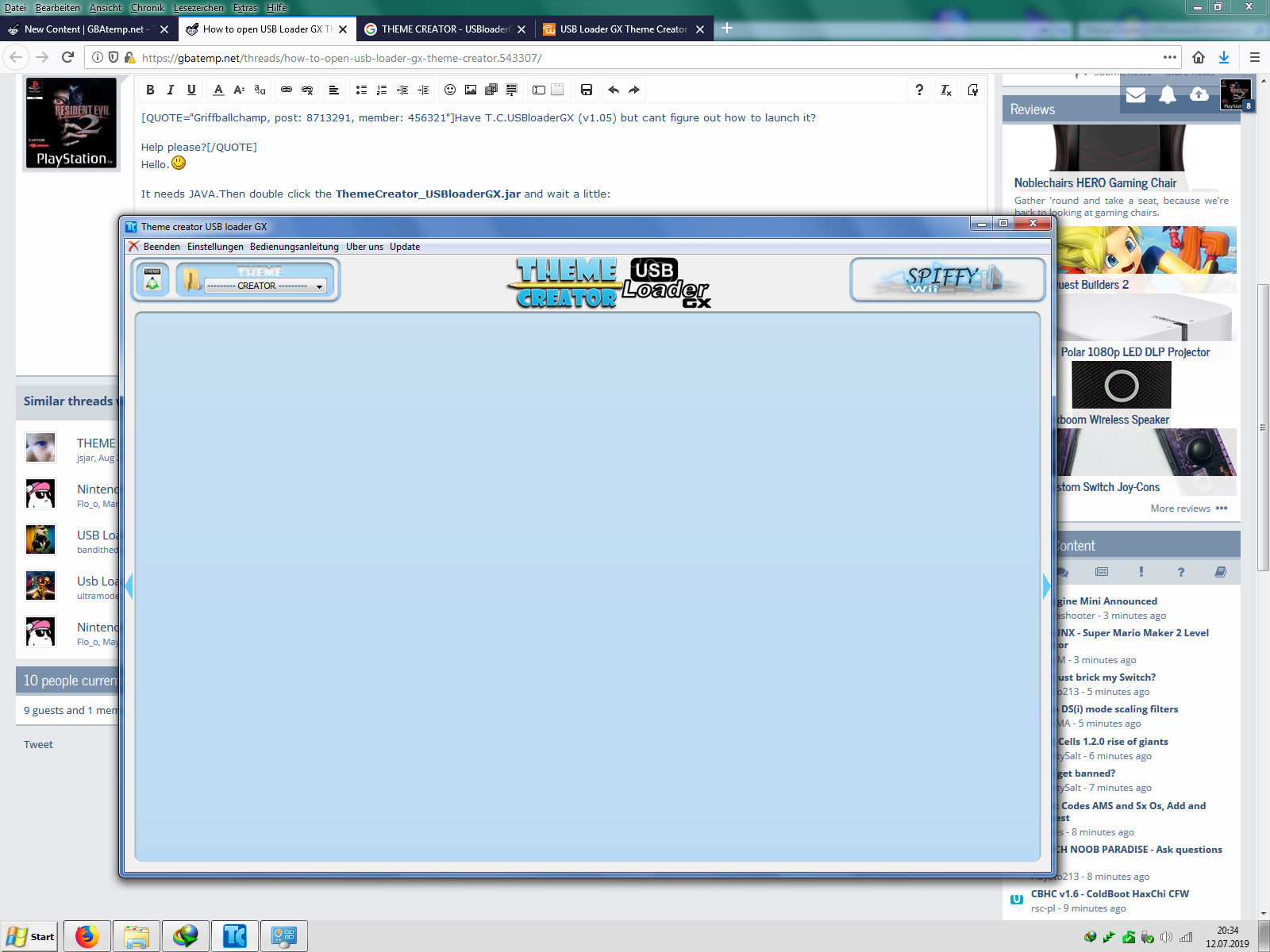Open Cells 1.2.0 rise of giants thread

[x=1113, y=742]
